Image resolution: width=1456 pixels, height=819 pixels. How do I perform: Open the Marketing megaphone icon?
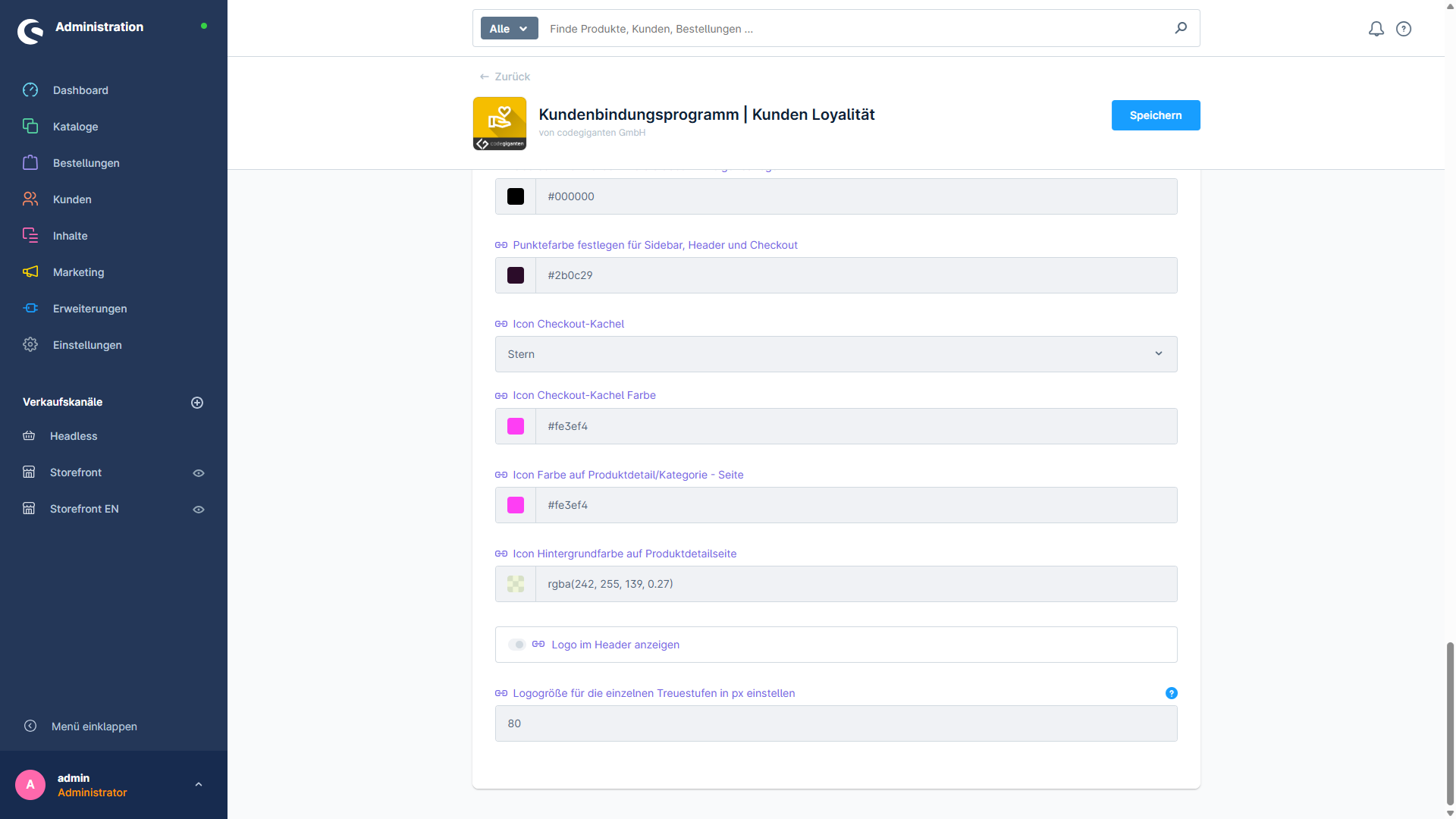(30, 272)
